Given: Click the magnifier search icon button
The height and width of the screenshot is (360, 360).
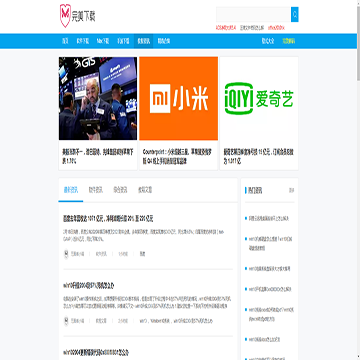Looking at the screenshot, I should pos(295,15).
